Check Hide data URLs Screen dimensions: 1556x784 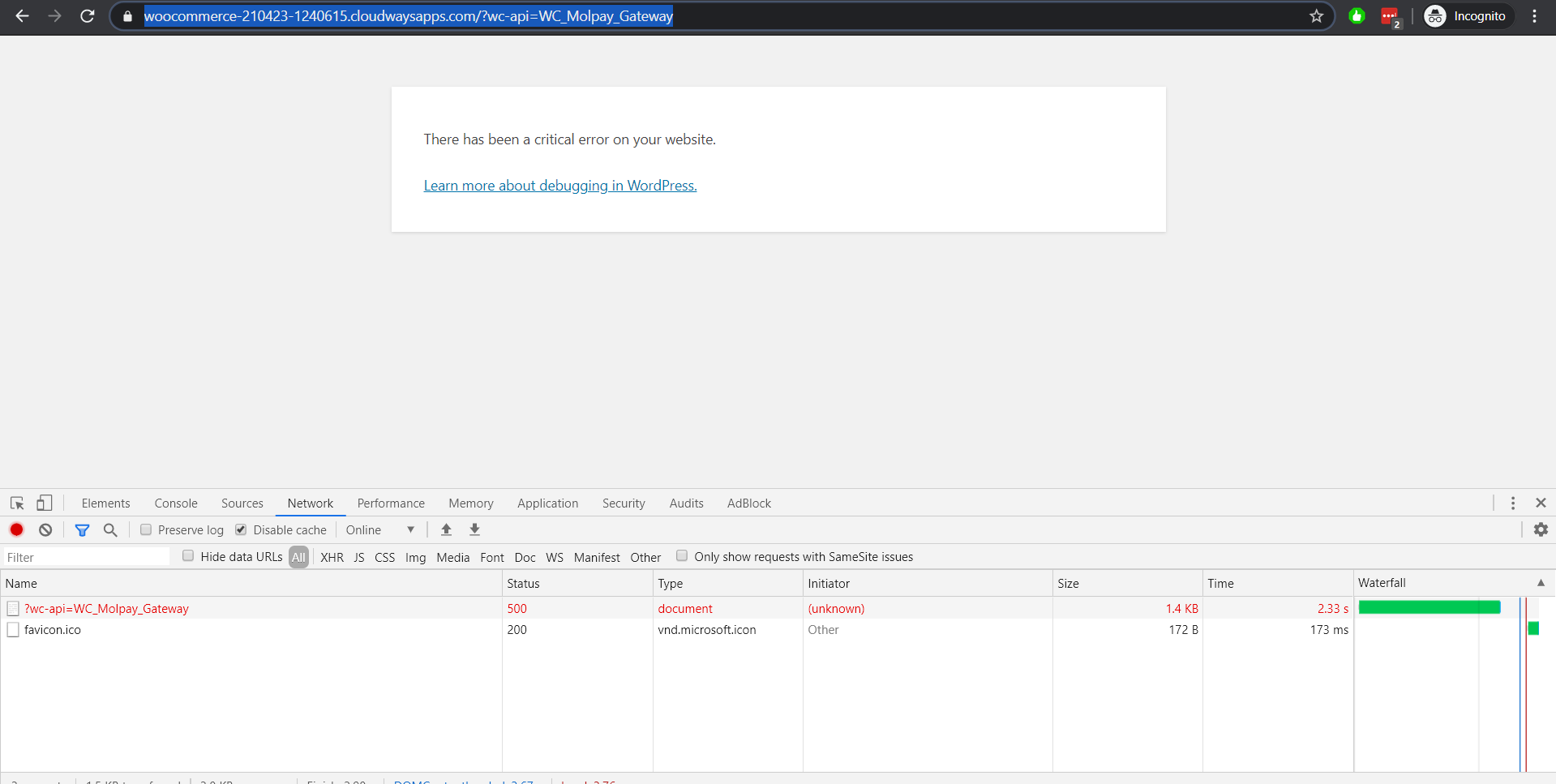click(x=188, y=555)
